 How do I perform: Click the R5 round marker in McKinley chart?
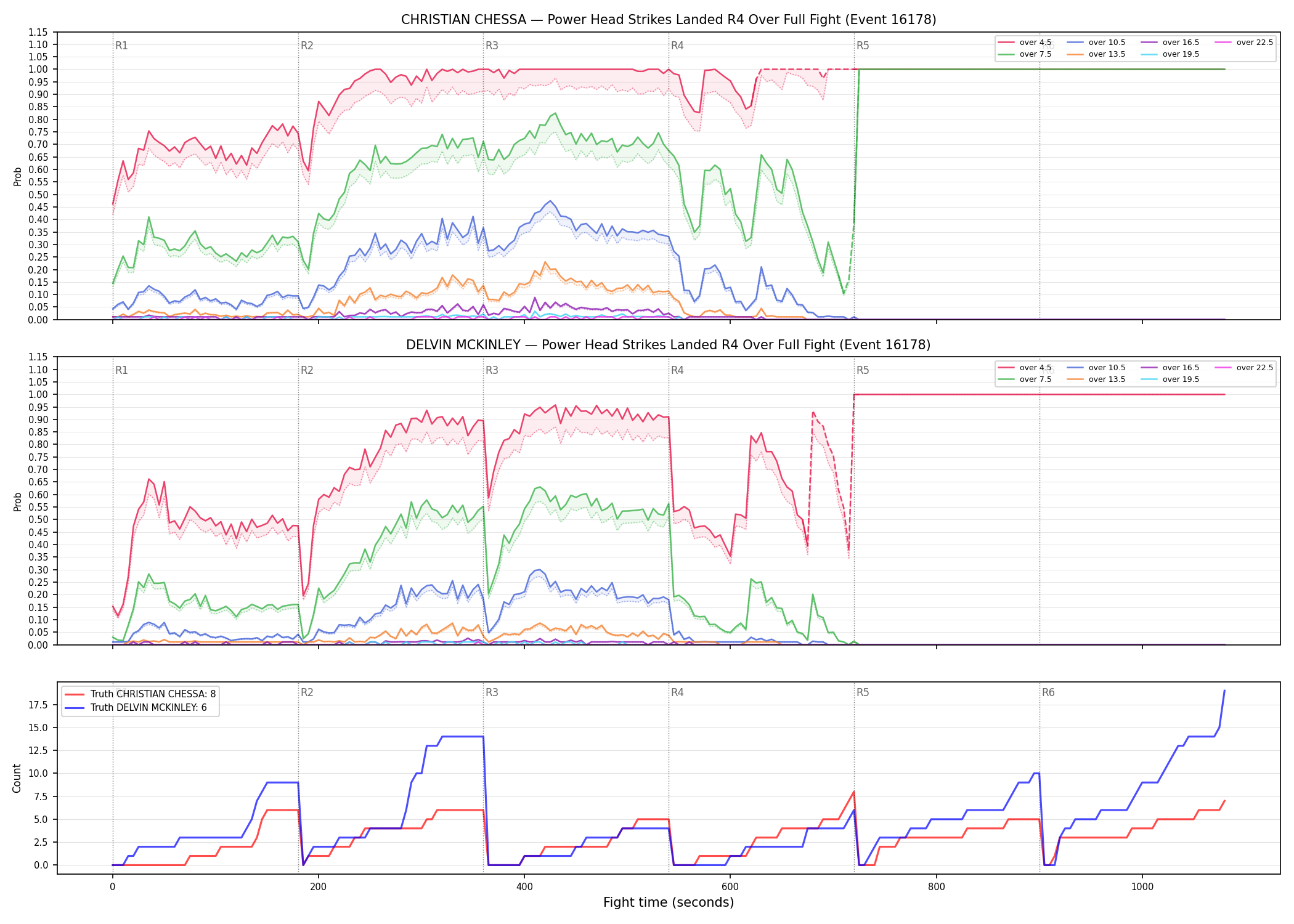point(863,370)
